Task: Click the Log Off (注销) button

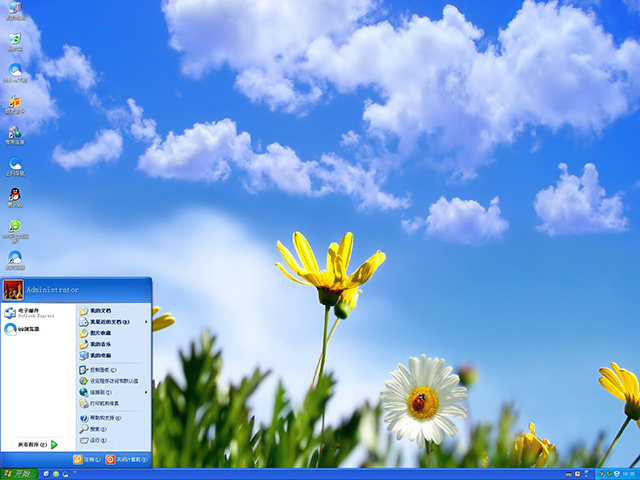Action: (x=86, y=460)
